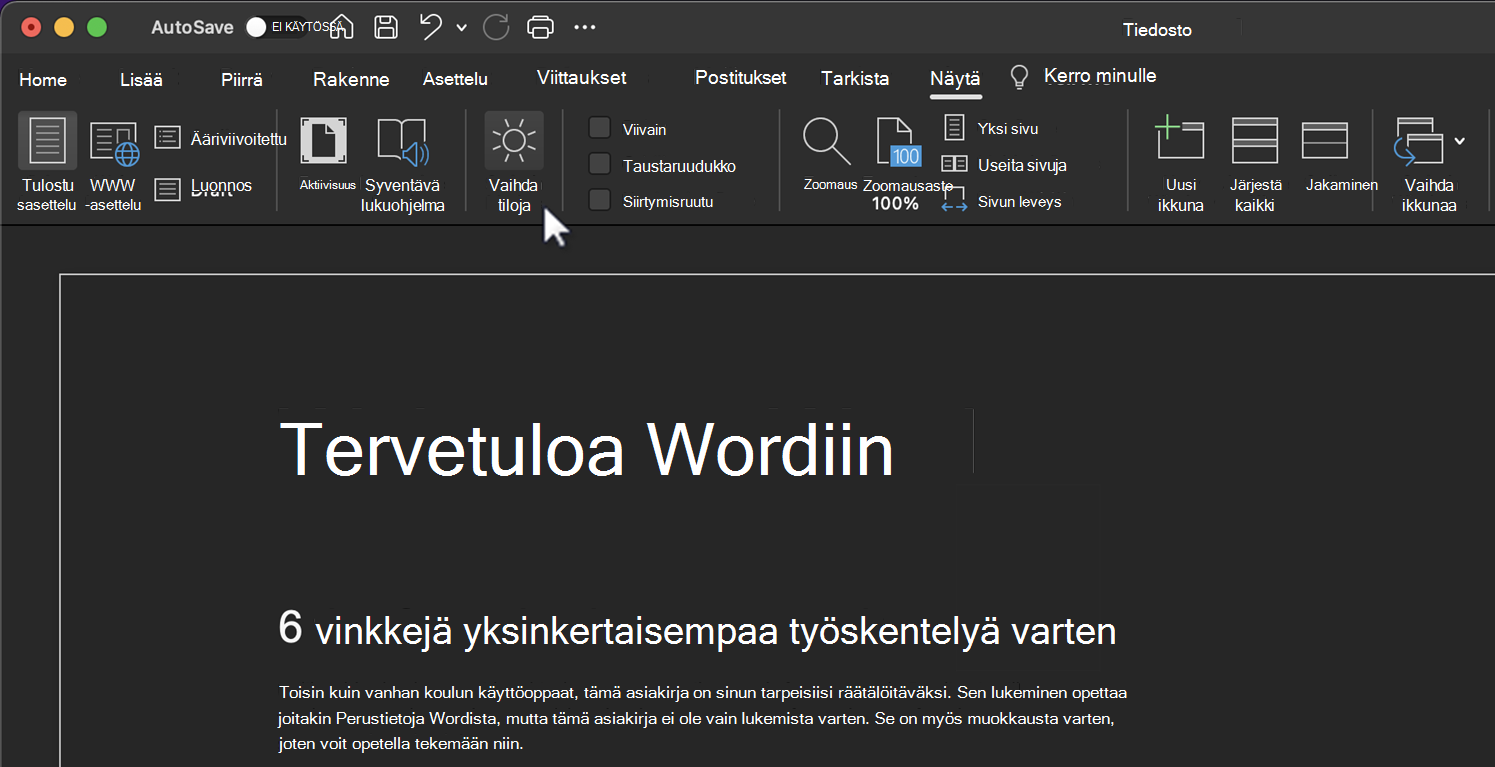Click Järjestä kaikki arrange all icon

[1255, 140]
